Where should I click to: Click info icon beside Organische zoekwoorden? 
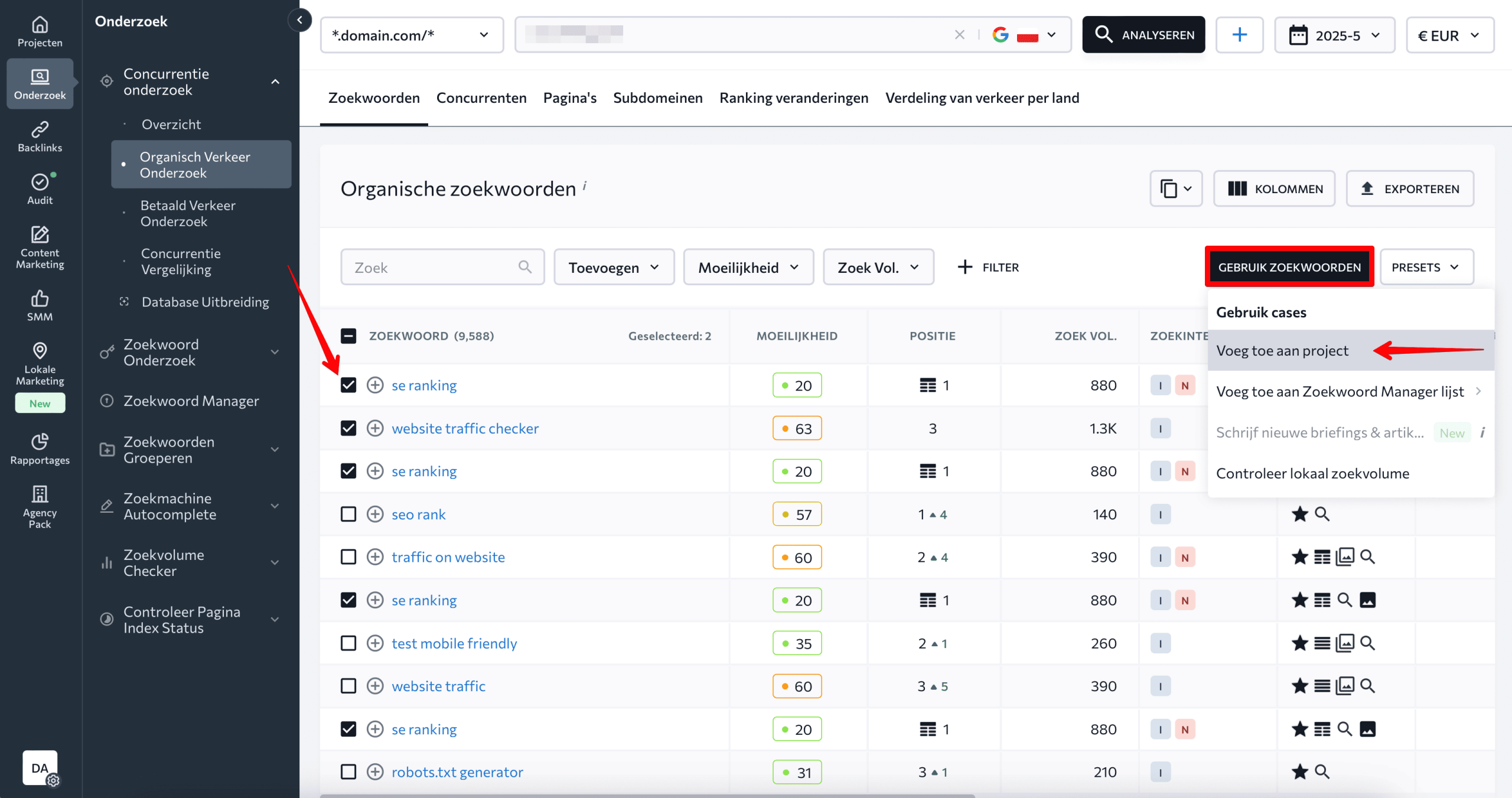(x=585, y=185)
